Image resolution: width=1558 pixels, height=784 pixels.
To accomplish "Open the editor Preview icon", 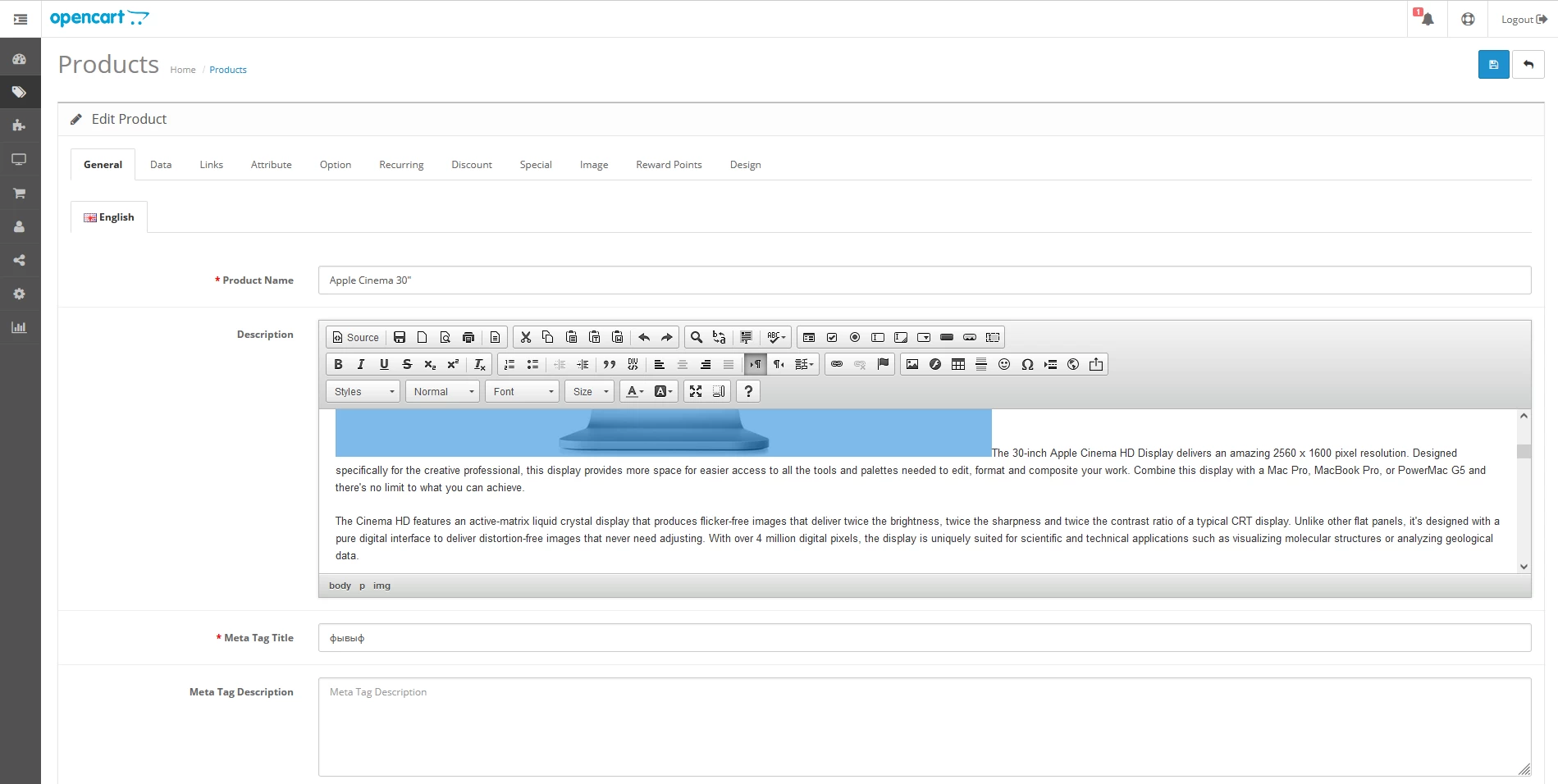I will (445, 337).
